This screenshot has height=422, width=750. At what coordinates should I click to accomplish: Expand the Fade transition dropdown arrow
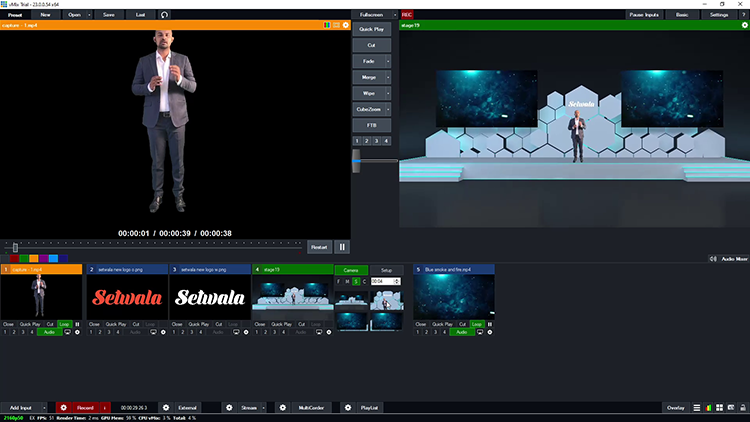pos(388,61)
